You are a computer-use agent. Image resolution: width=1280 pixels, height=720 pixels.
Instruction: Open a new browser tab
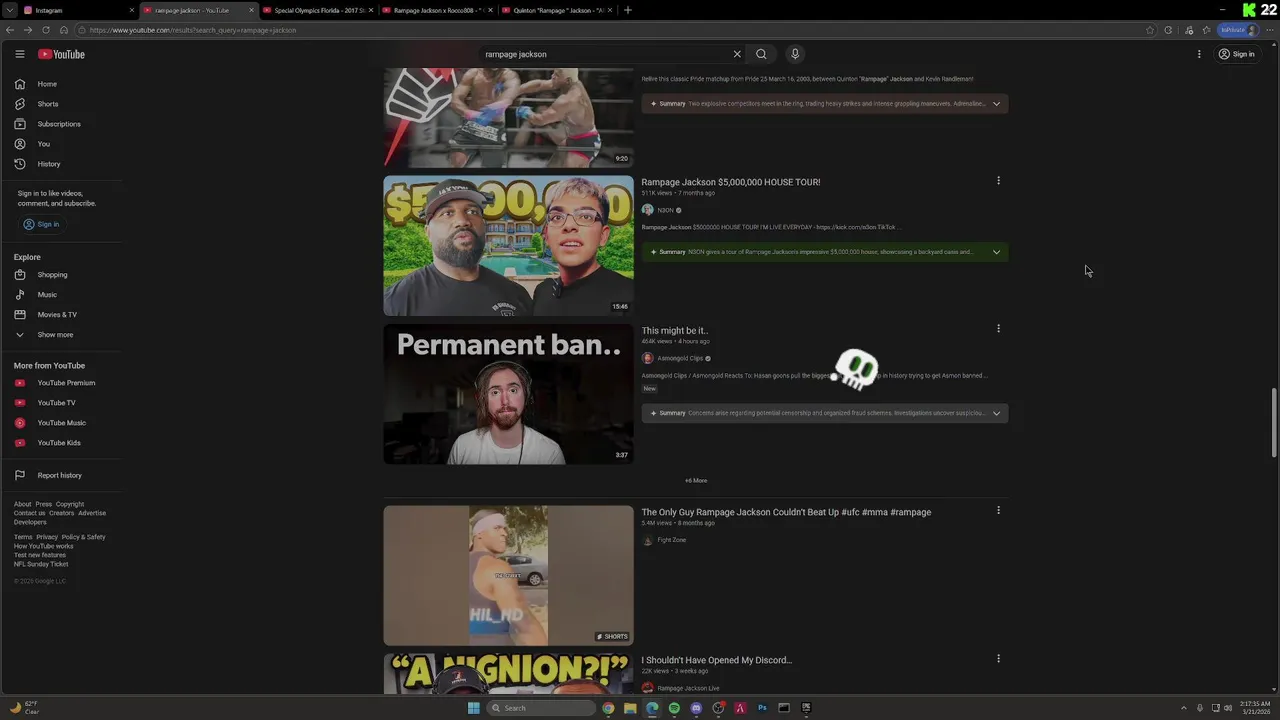click(x=628, y=10)
